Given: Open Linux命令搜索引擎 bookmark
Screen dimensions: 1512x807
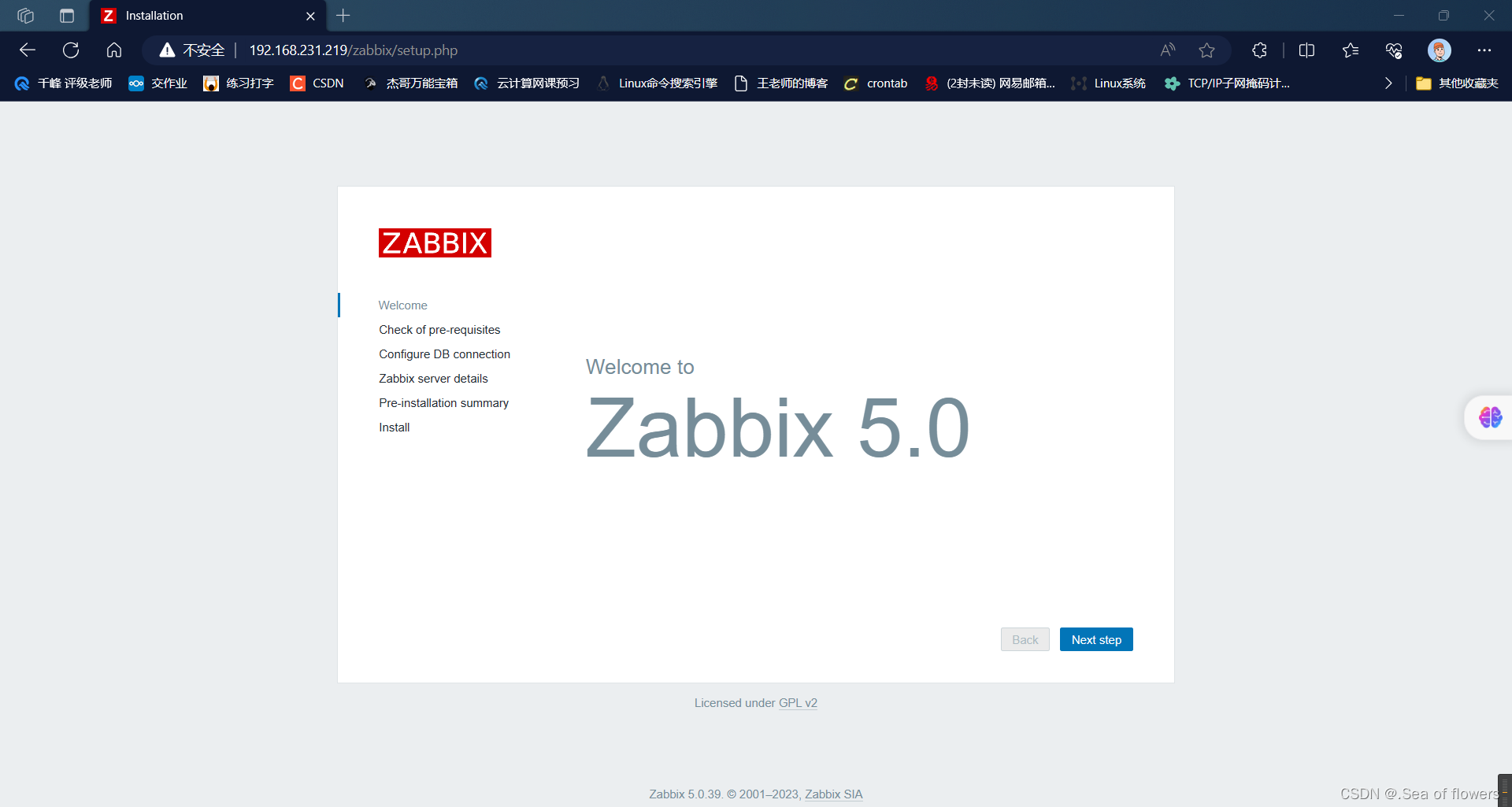Looking at the screenshot, I should (x=658, y=83).
